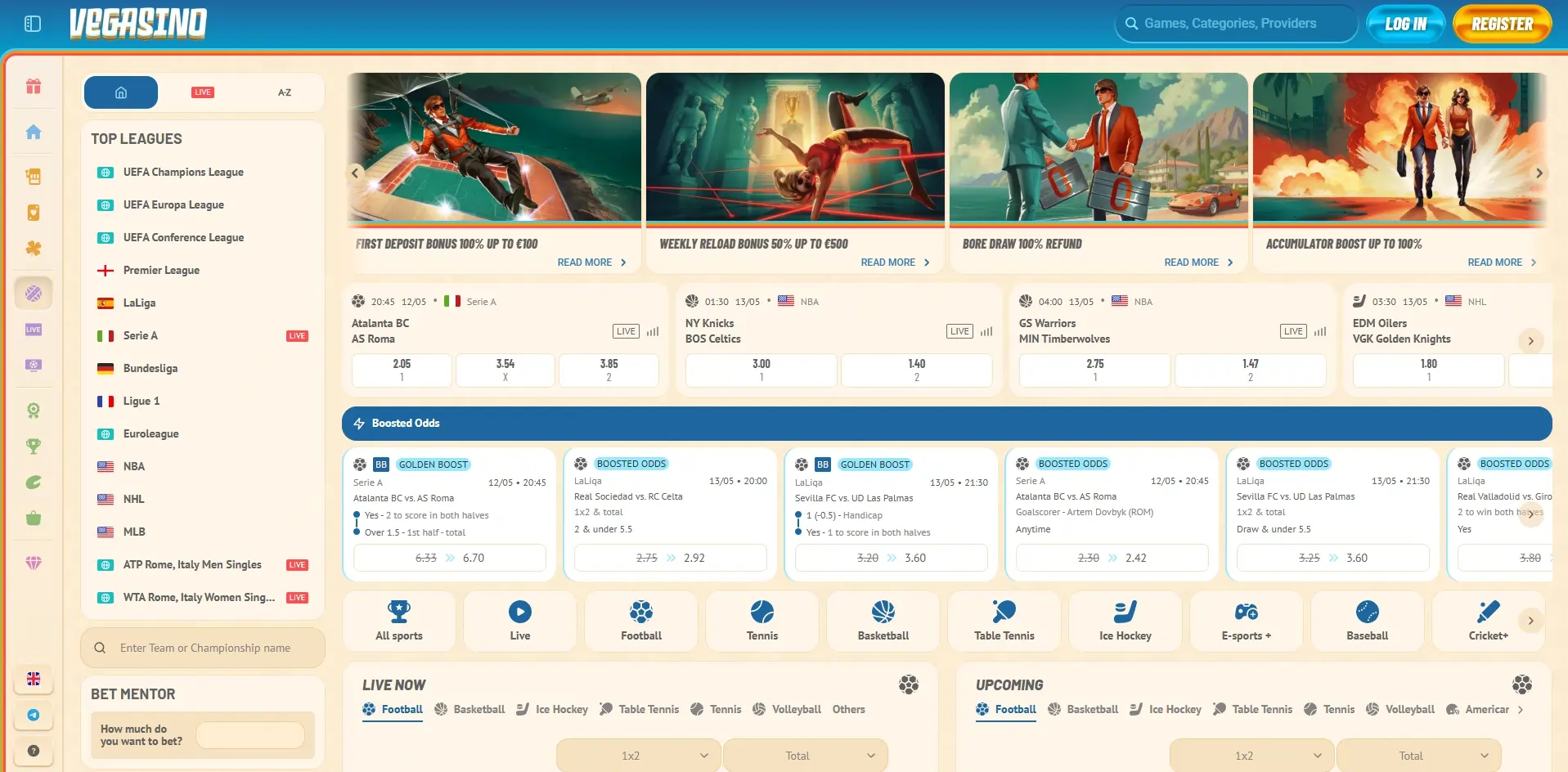Open the 1x2 dropdown under Live Now

pyautogui.click(x=639, y=756)
